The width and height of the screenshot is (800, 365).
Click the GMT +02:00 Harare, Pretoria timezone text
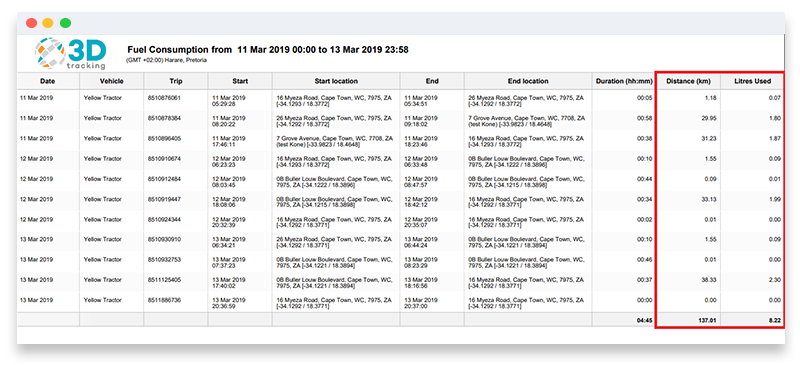(x=166, y=60)
